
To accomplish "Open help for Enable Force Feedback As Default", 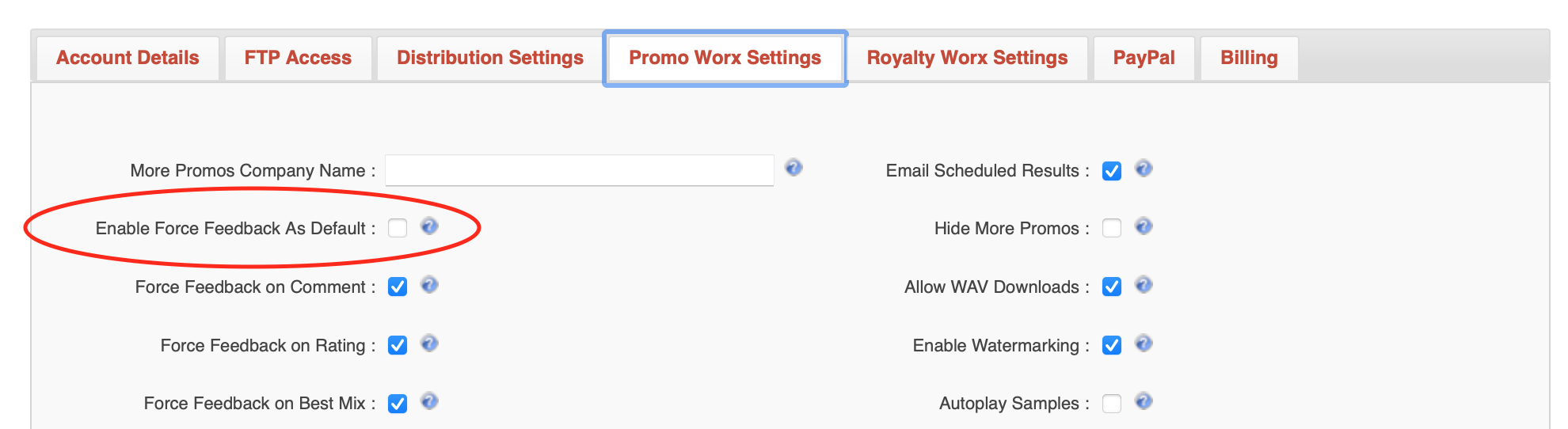I will pyautogui.click(x=429, y=226).
